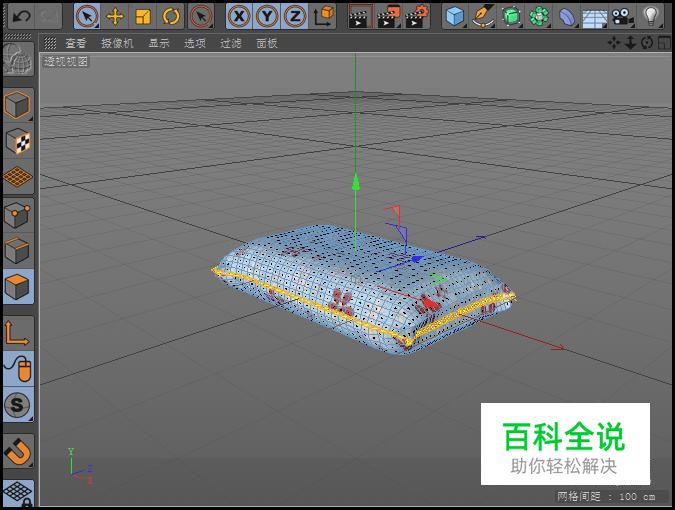Select the Rotate tool
675x510 pixels.
coord(171,16)
